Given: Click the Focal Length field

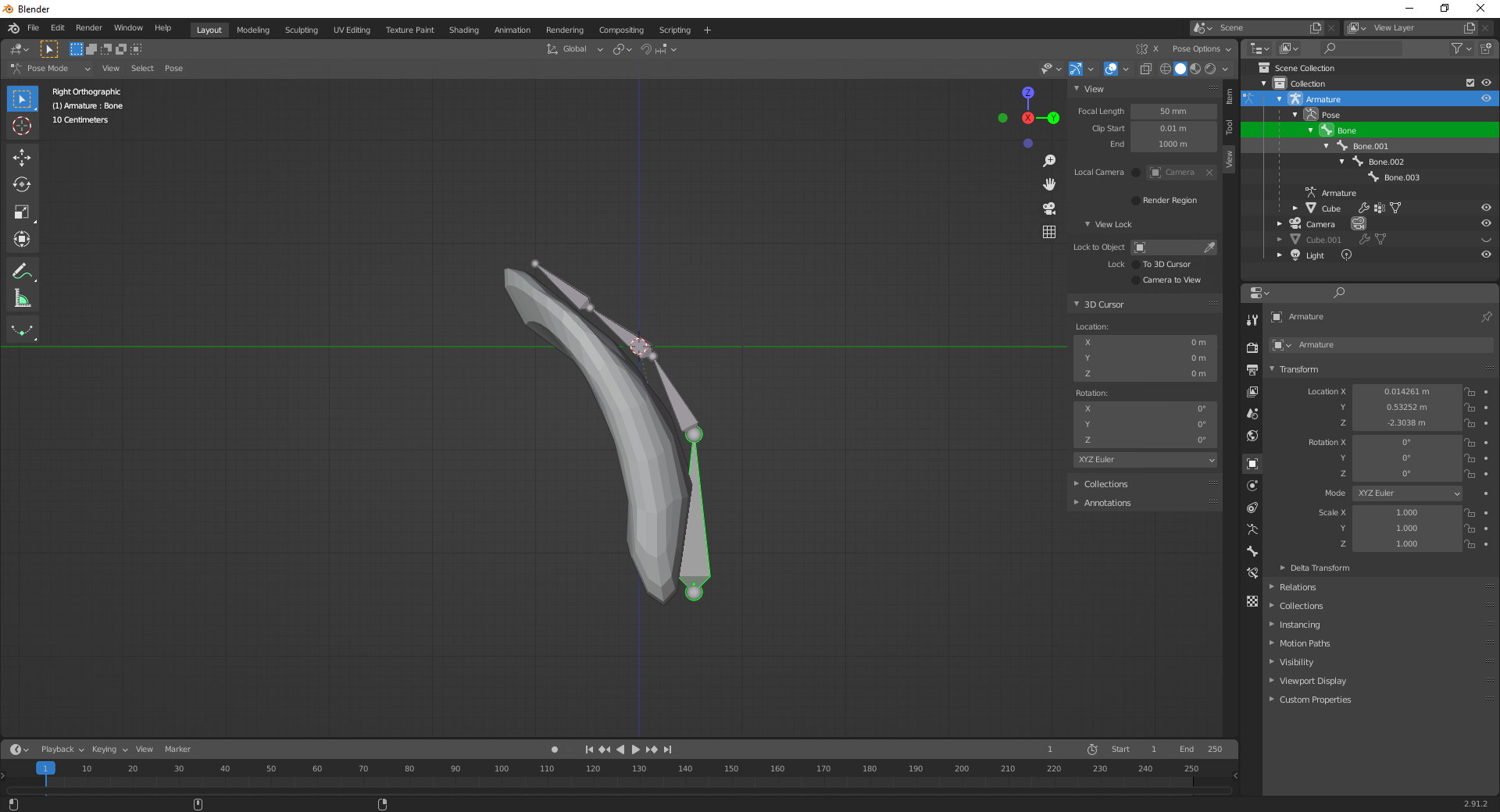Looking at the screenshot, I should pos(1173,112).
